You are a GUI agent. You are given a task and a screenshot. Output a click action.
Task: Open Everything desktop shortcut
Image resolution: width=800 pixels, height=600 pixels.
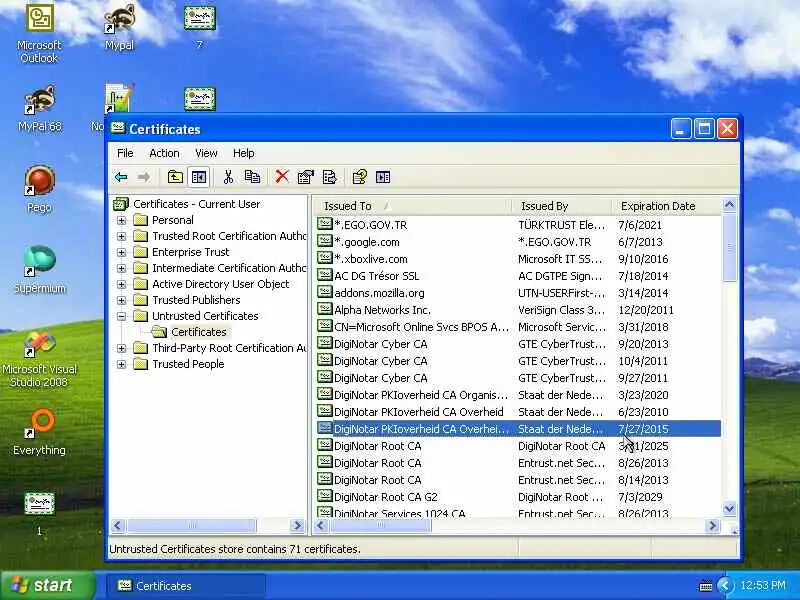39,433
